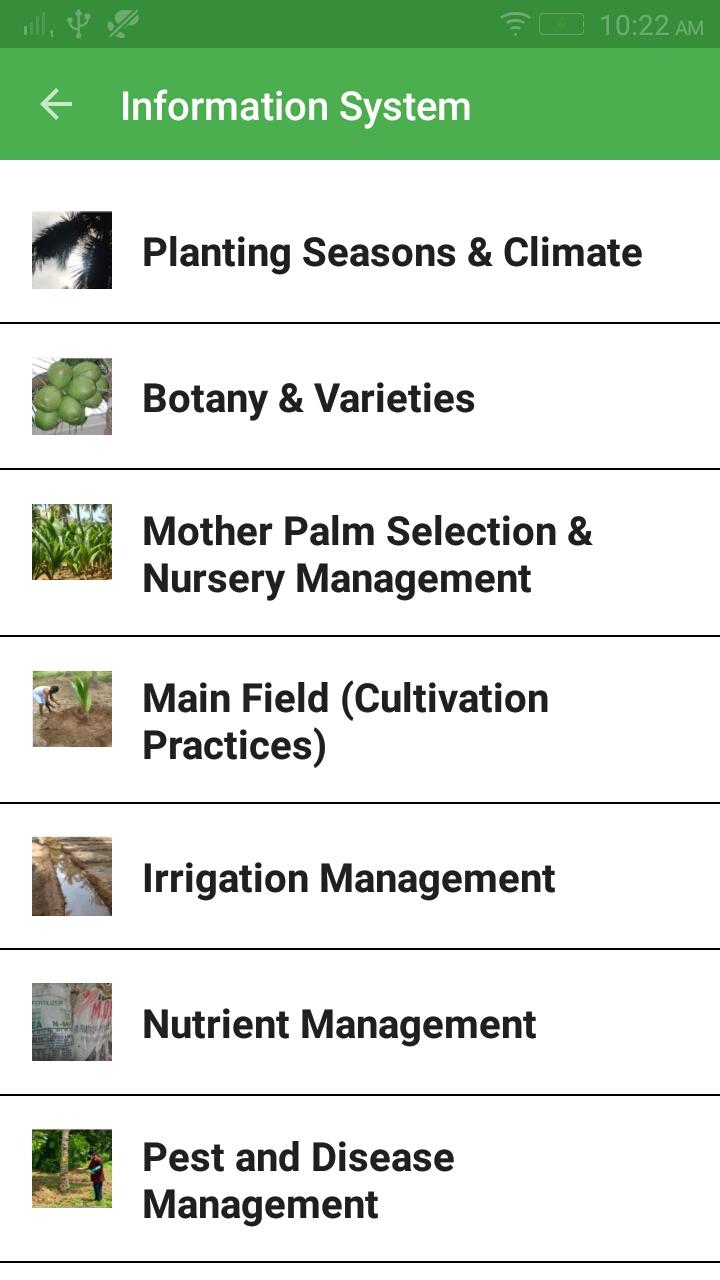Select the nursery seedlings thumbnail image
Image resolution: width=720 pixels, height=1280 pixels.
[x=72, y=542]
